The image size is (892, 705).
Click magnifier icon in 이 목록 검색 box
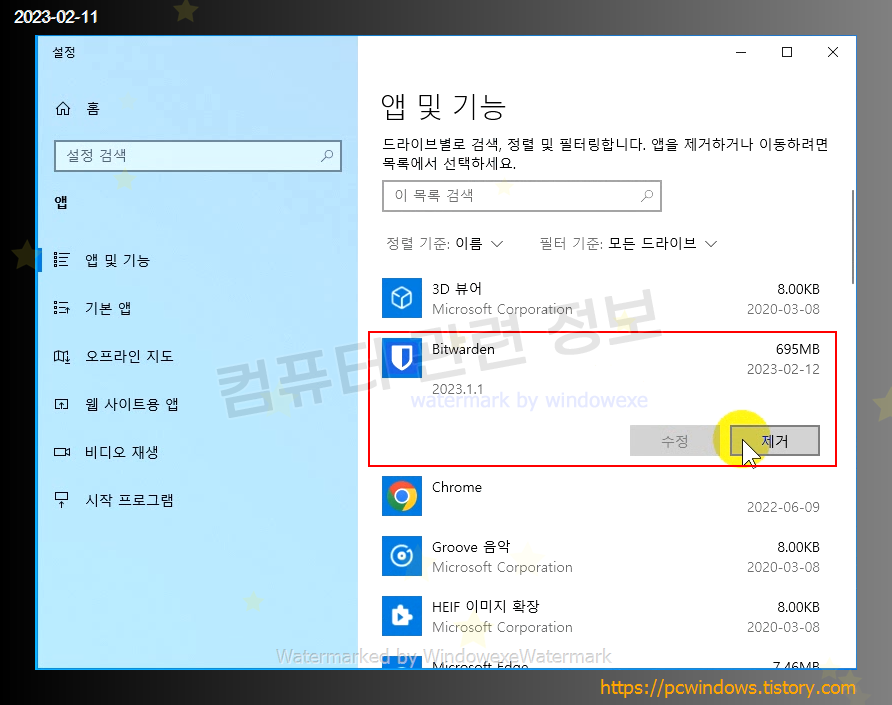(647, 196)
